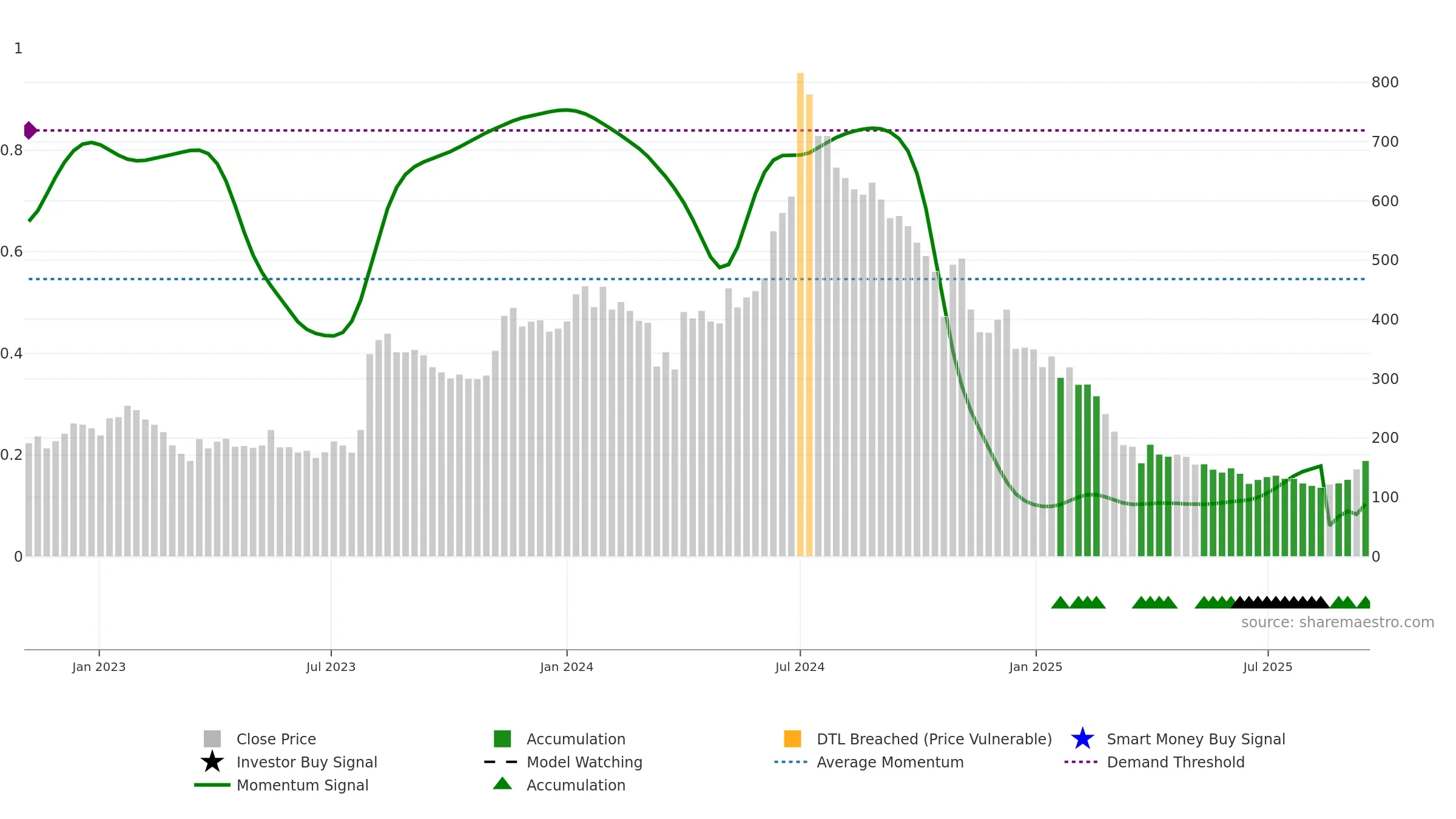This screenshot has height=819, width=1456.
Task: Toggle the Model Watching legend entry
Action: click(563, 762)
